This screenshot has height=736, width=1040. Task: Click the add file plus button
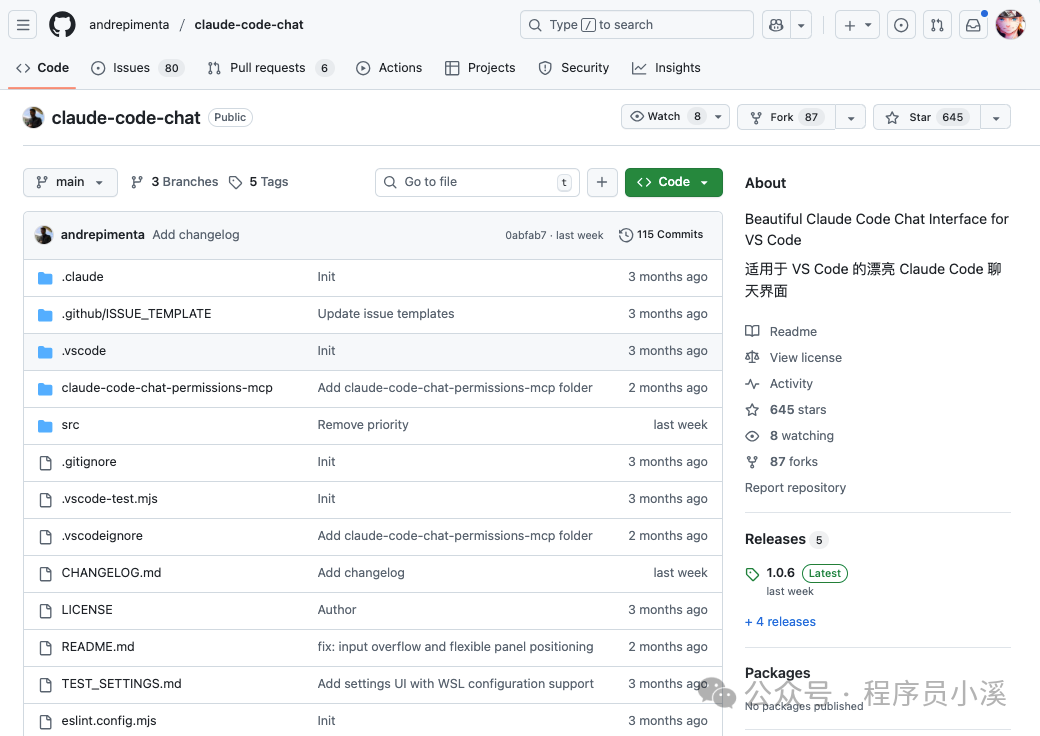tap(601, 182)
